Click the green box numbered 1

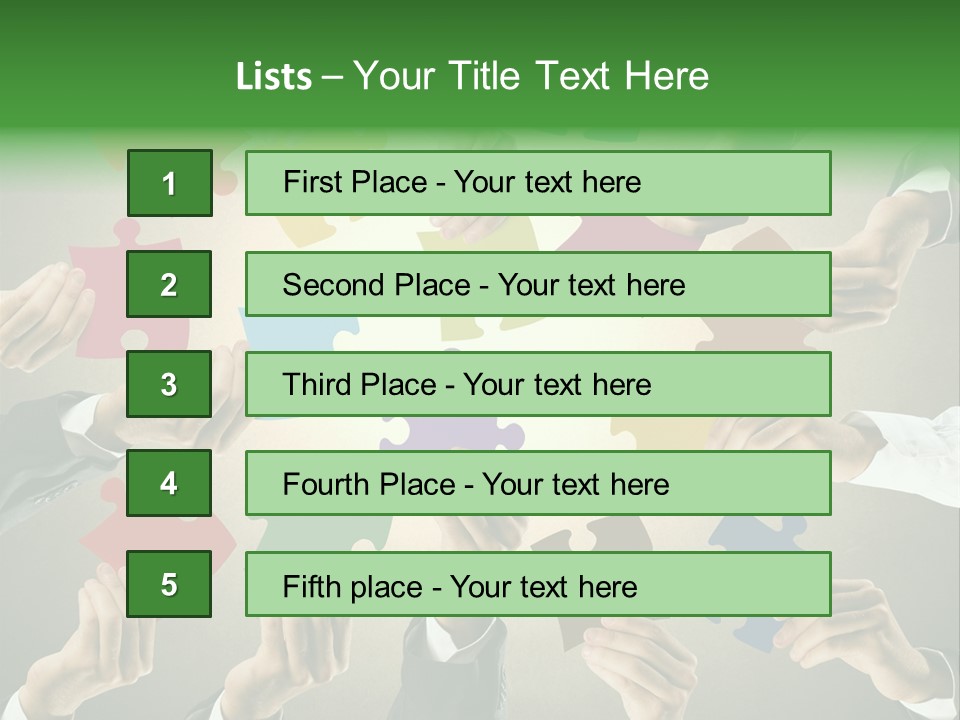tap(169, 183)
